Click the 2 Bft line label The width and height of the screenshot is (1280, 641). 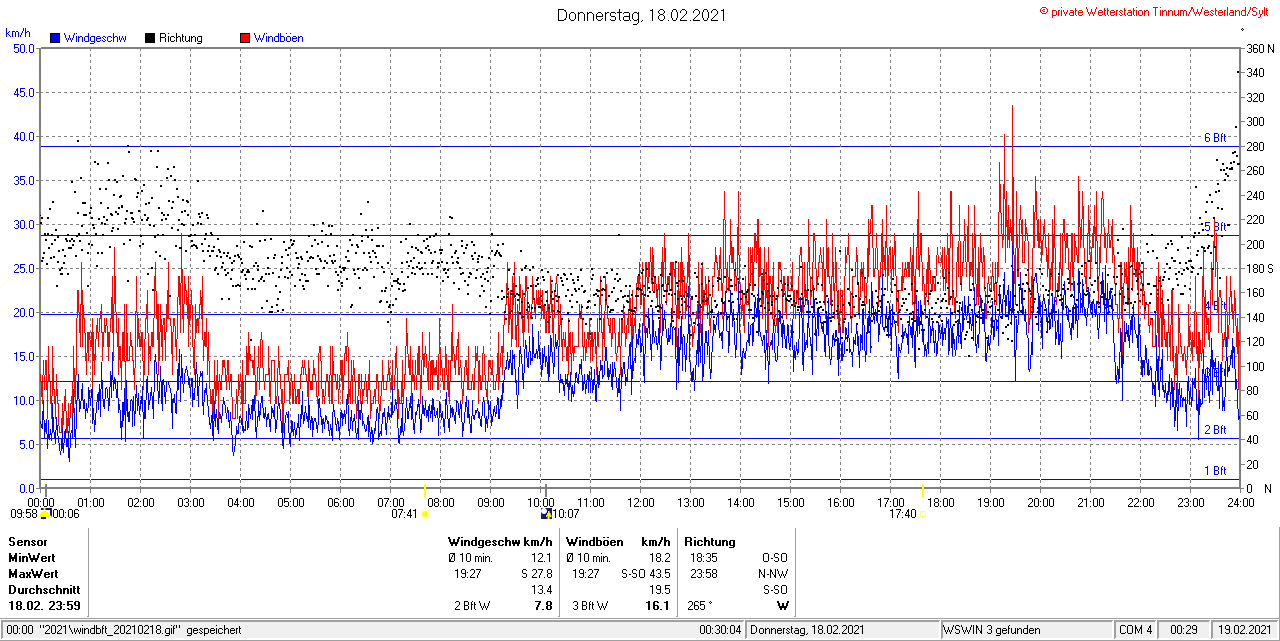coord(1214,430)
